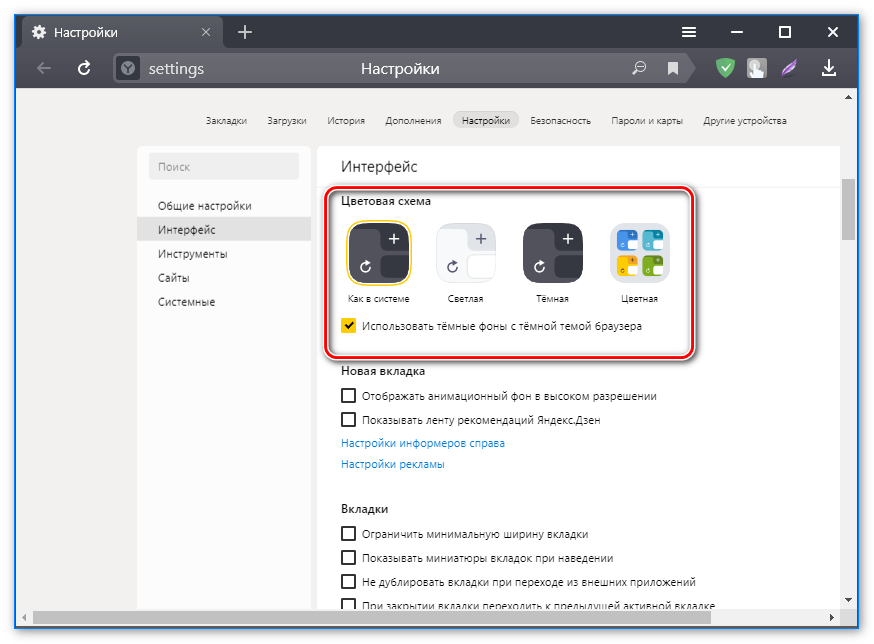The width and height of the screenshot is (874, 644).
Task: Open the Безопасность tab
Action: click(560, 121)
